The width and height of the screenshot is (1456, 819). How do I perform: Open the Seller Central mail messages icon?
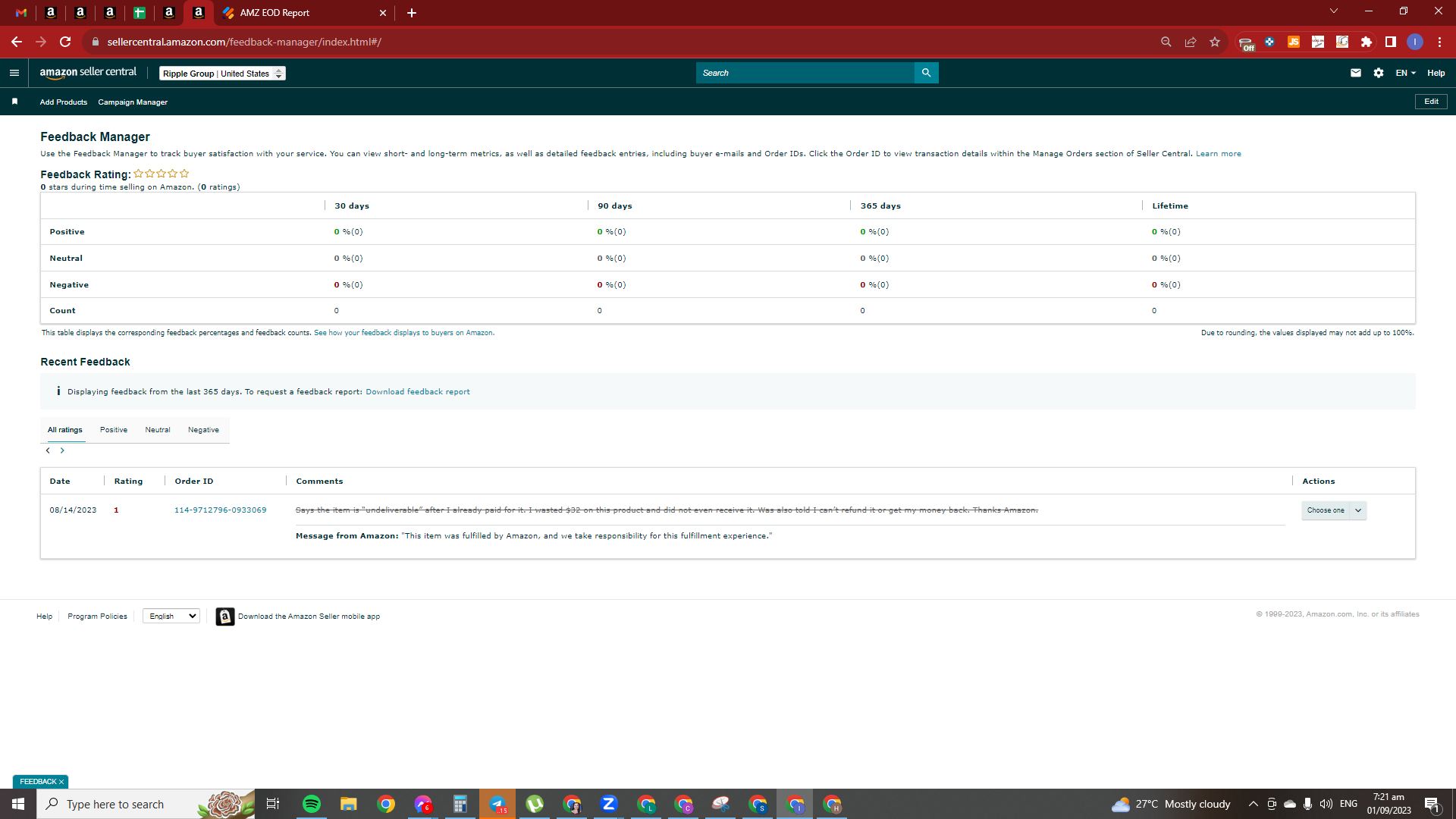click(x=1356, y=73)
